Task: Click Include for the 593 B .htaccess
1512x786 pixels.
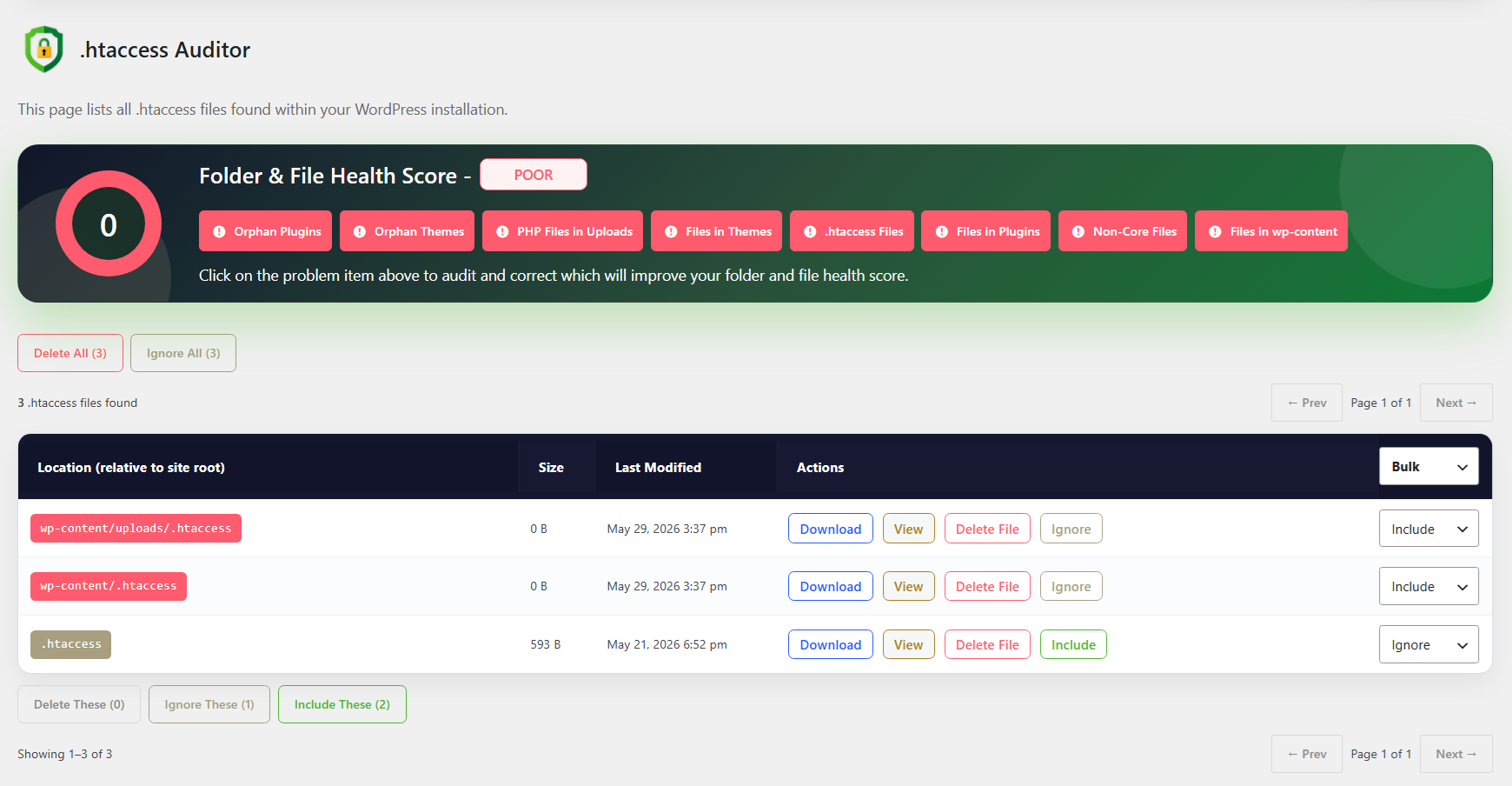Action: (1073, 644)
